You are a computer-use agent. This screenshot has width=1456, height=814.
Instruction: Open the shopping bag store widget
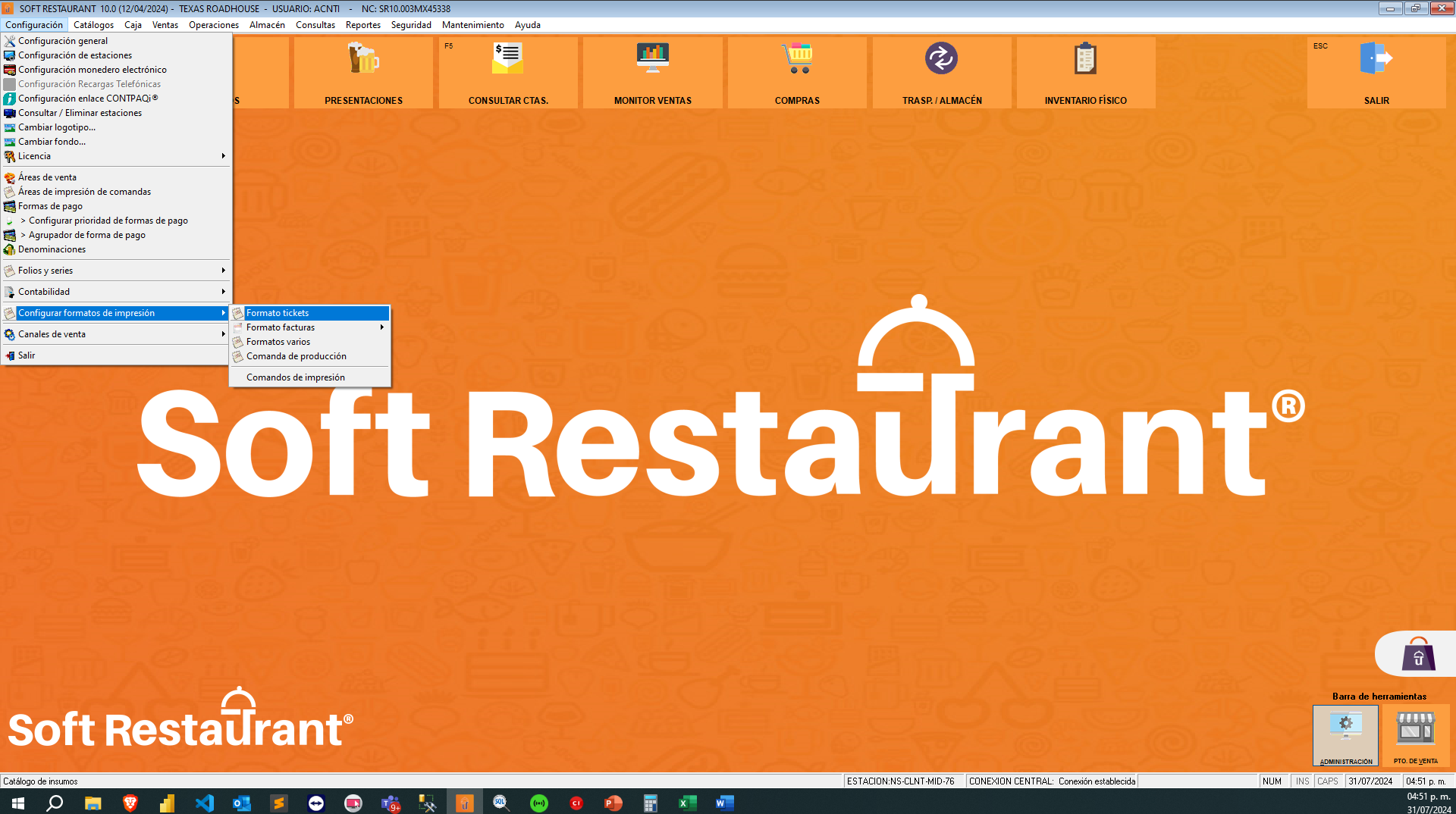tap(1417, 653)
